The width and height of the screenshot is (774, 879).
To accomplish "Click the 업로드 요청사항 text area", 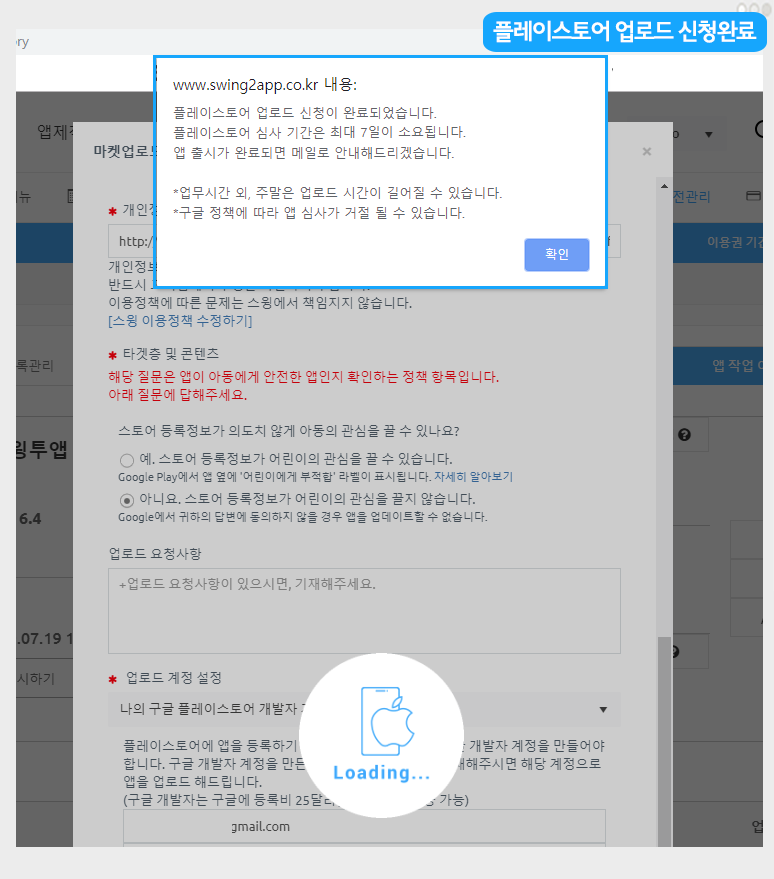I will (364, 610).
